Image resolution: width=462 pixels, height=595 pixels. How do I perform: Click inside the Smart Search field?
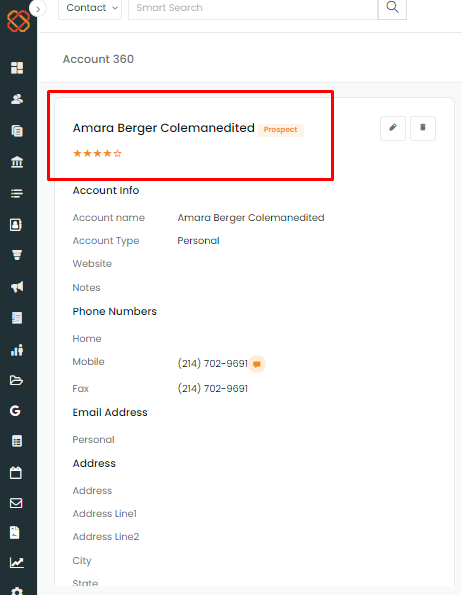coord(253,8)
